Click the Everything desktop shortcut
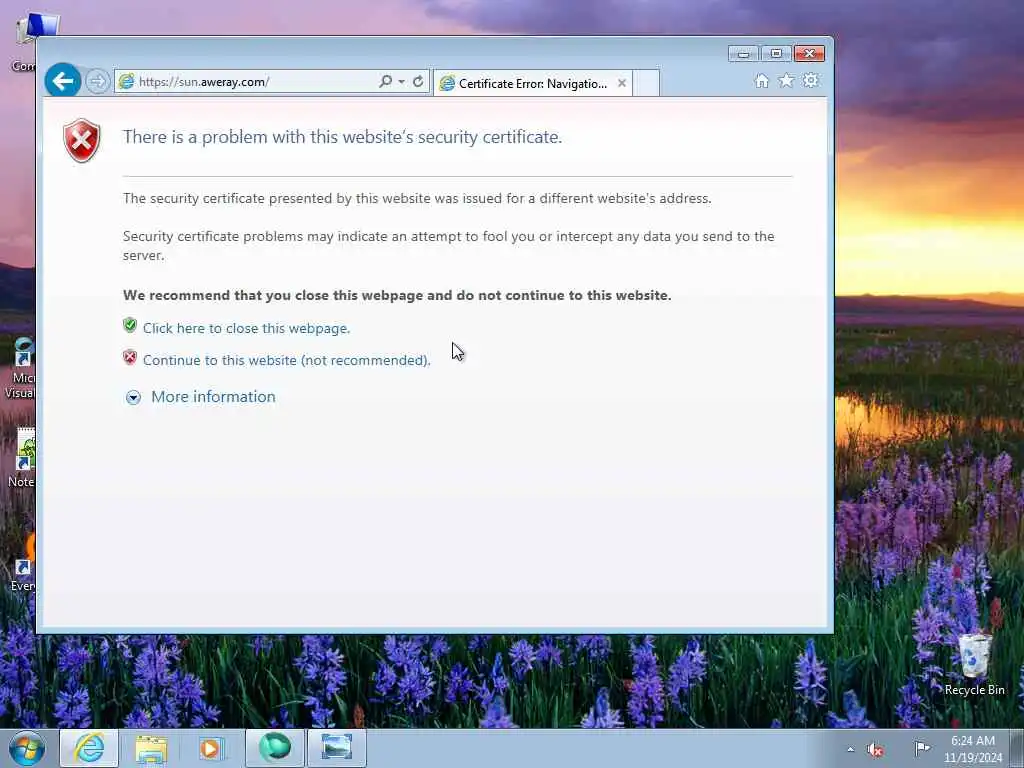1024x768 pixels. [23, 563]
